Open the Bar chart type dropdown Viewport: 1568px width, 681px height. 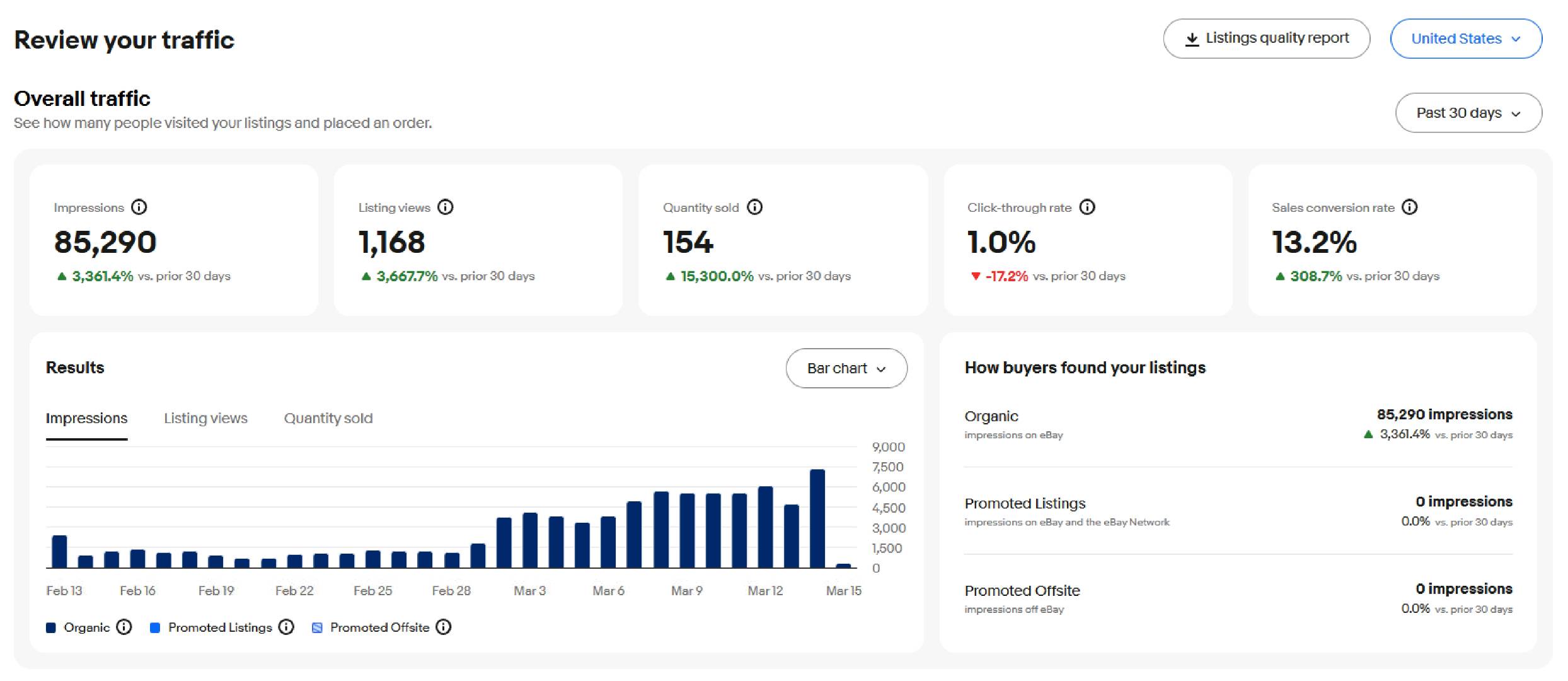tap(846, 368)
